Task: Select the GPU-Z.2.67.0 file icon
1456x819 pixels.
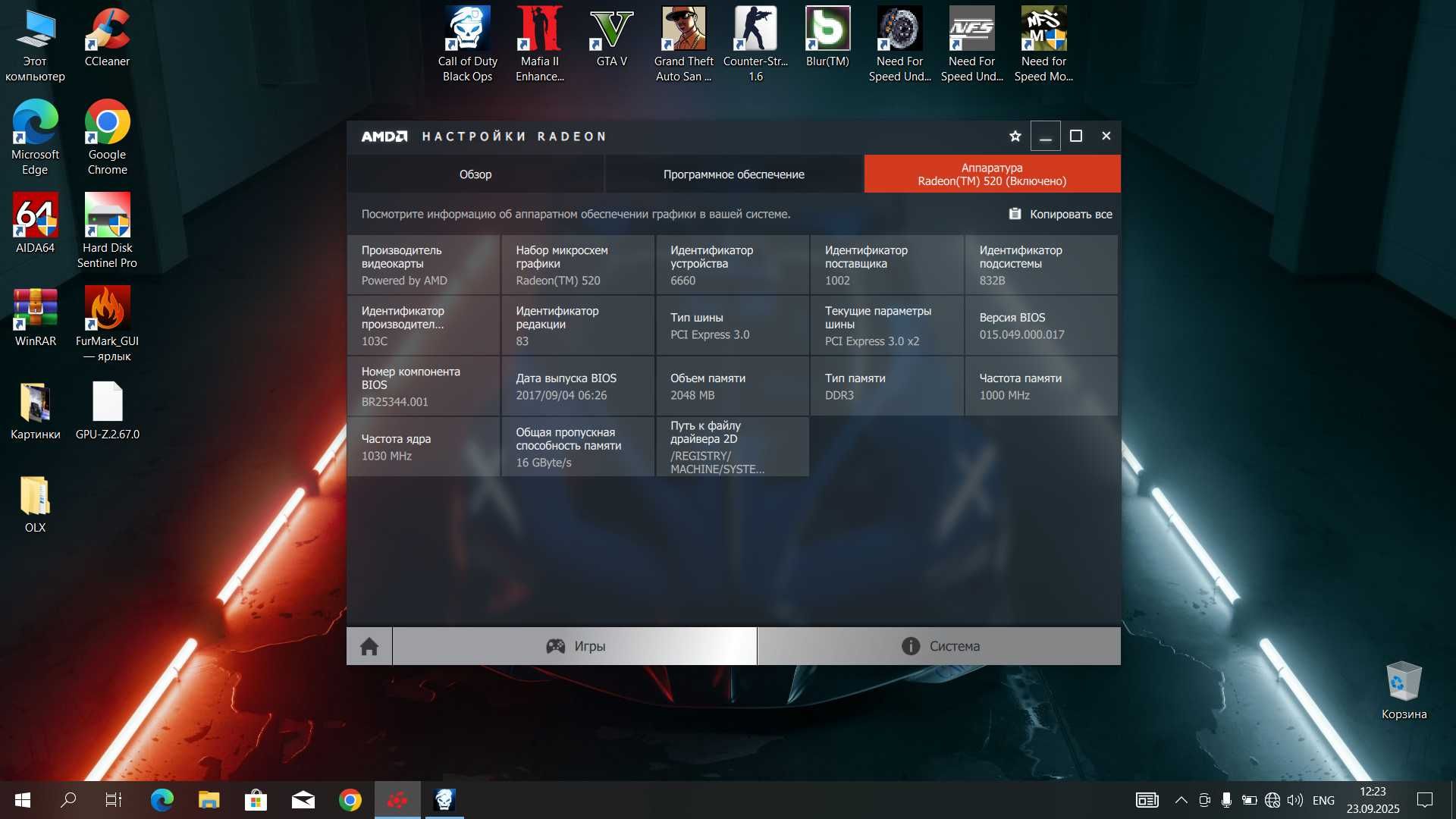Action: coord(107,411)
